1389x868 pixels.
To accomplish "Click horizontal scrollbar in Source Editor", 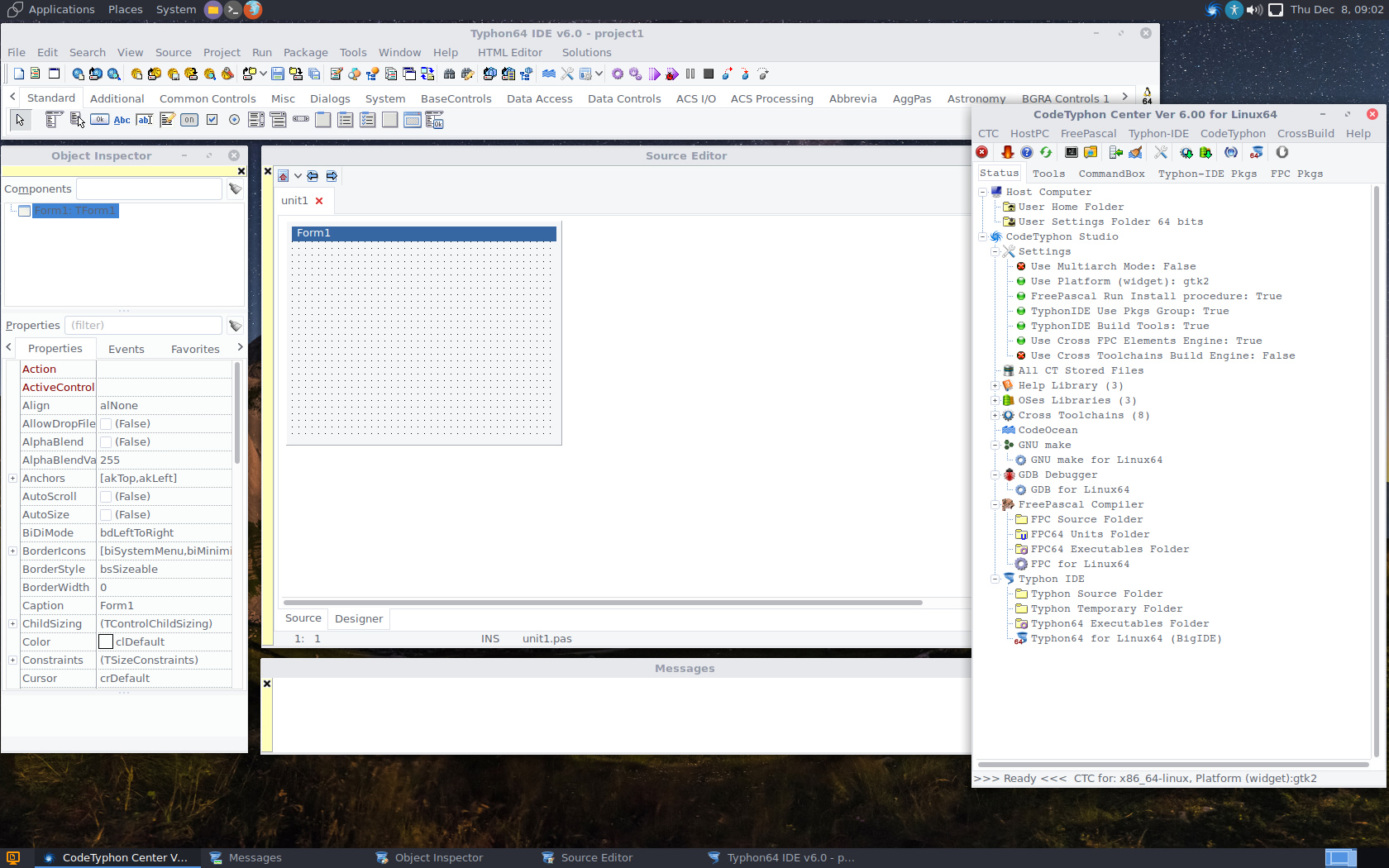I will click(603, 603).
